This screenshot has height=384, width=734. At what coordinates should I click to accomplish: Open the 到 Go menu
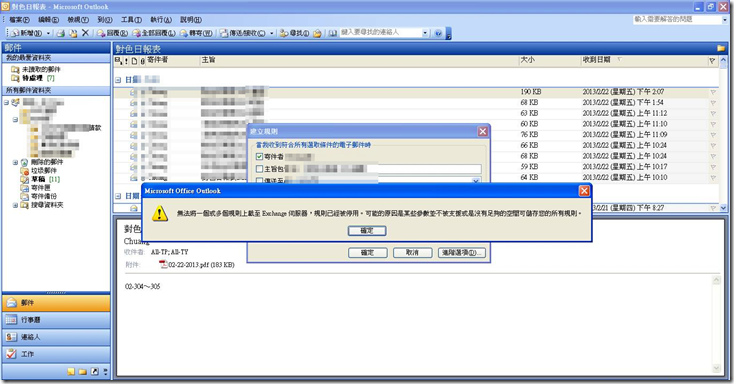(x=105, y=20)
